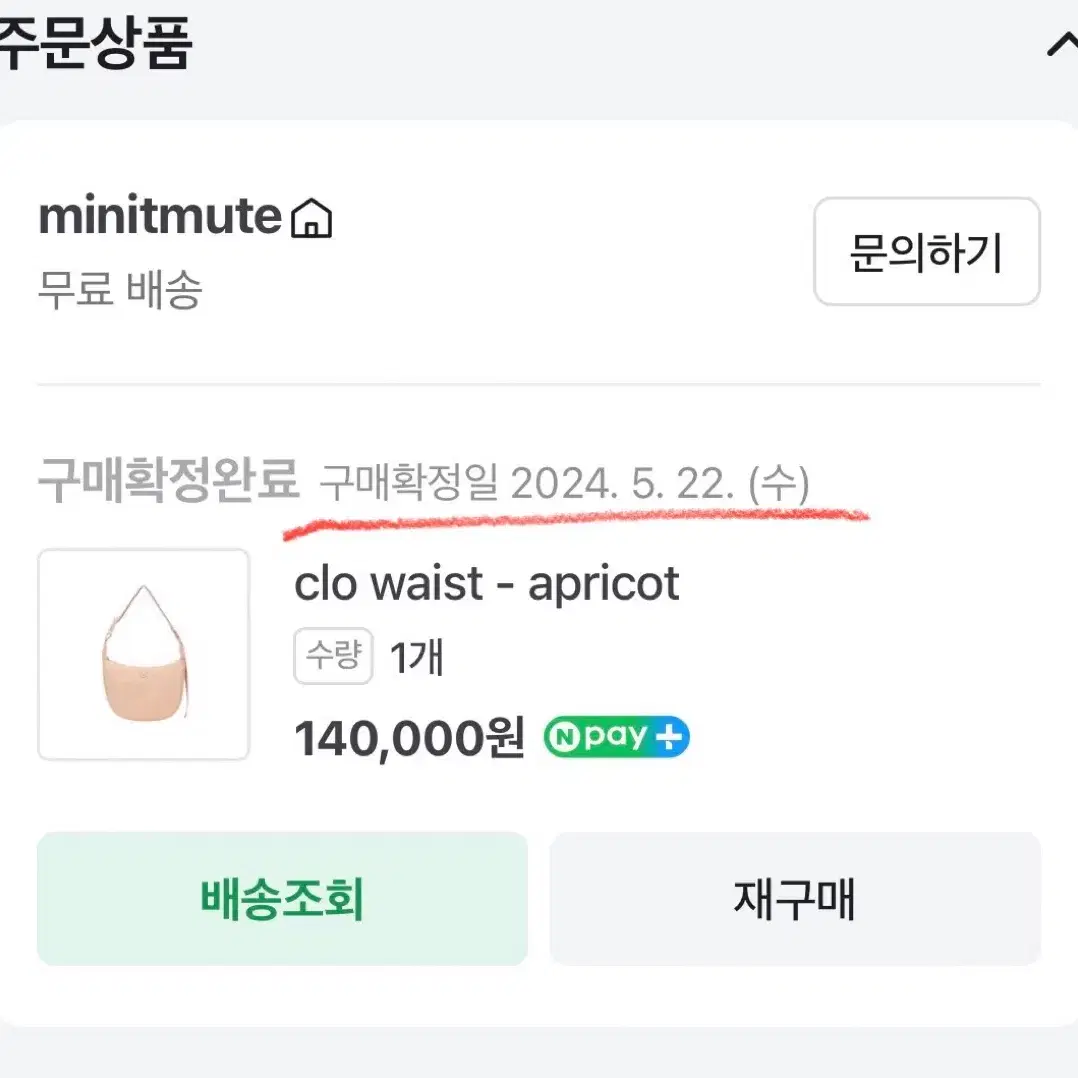
Task: Open the minitmute store home icon
Action: tap(311, 218)
